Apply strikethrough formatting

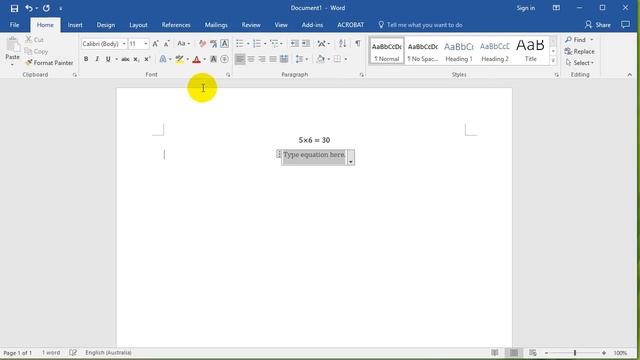point(125,59)
